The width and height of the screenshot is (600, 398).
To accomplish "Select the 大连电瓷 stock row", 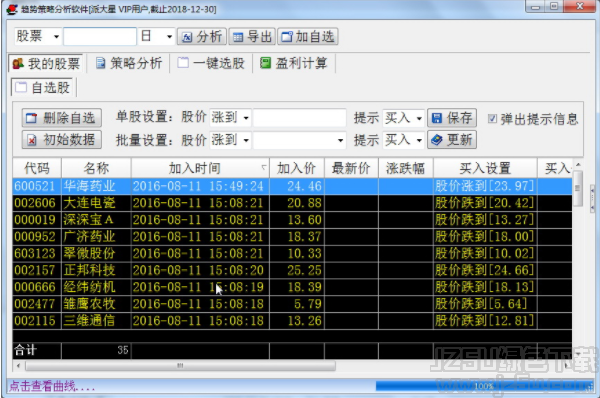I will [292, 203].
